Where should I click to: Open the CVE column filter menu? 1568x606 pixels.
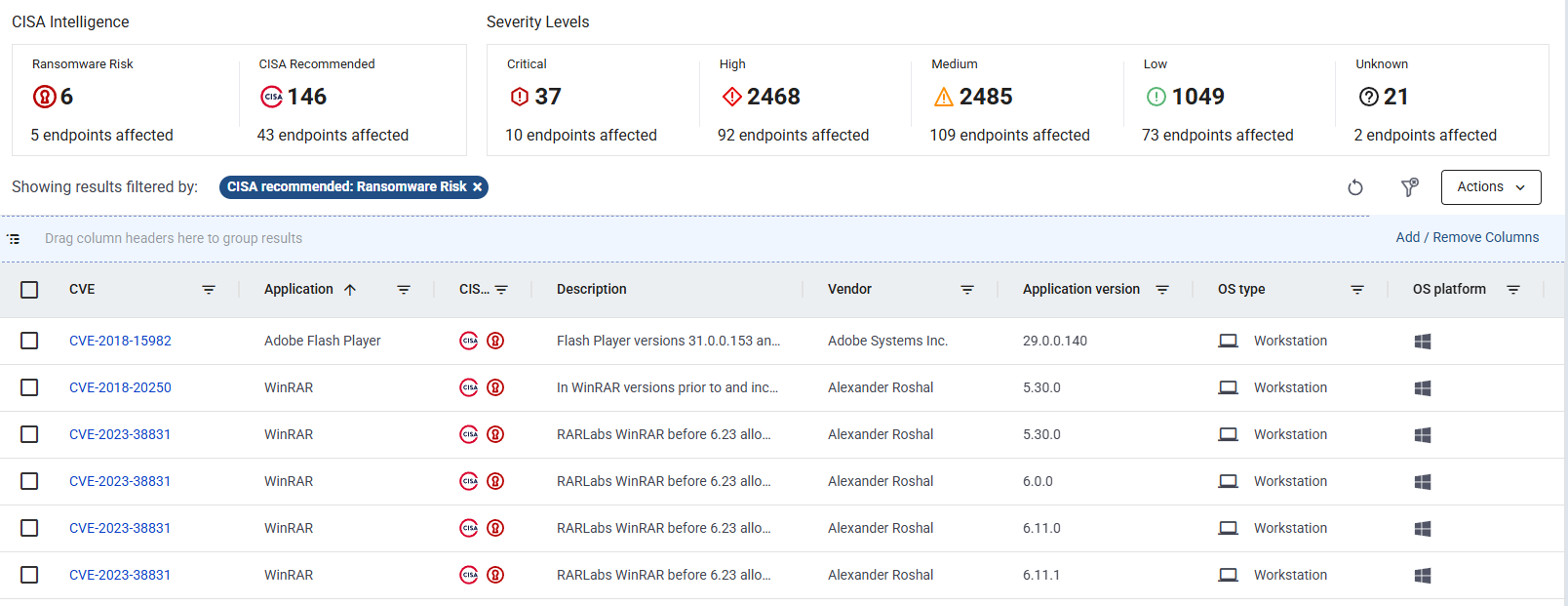pyautogui.click(x=209, y=290)
